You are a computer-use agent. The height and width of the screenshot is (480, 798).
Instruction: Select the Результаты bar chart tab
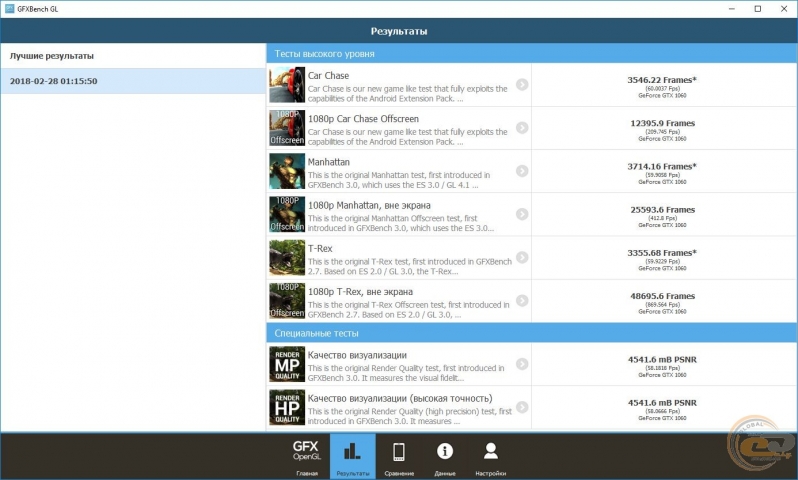(353, 457)
